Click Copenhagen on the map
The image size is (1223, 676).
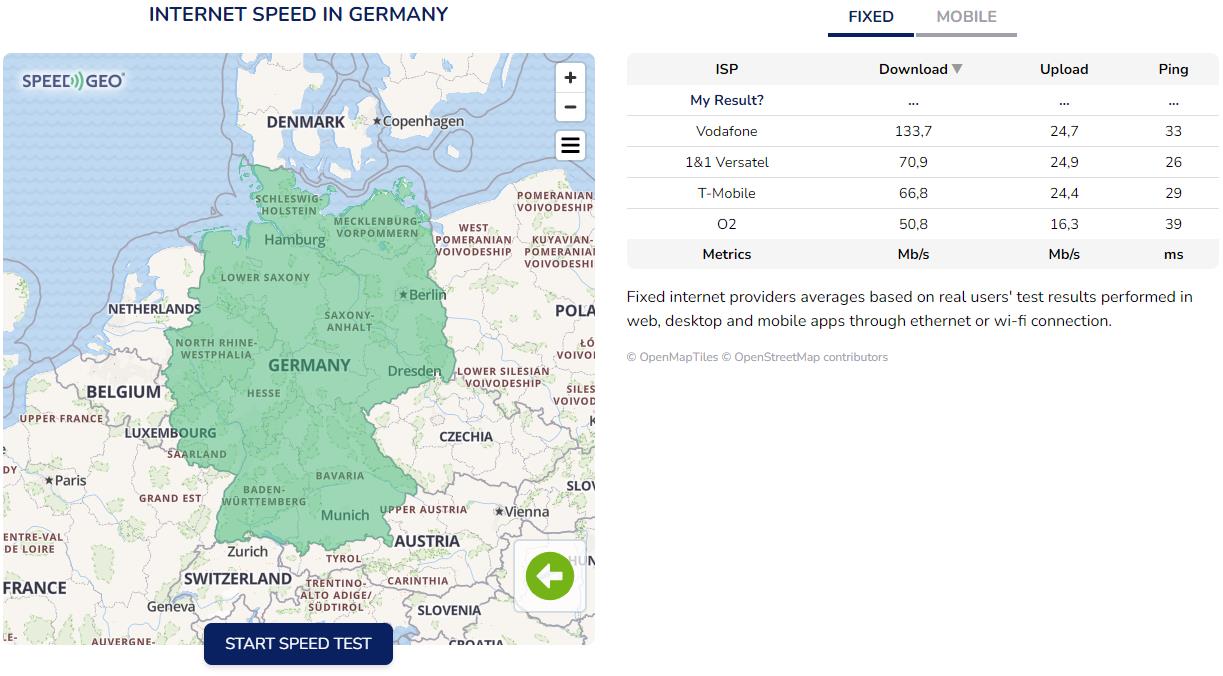point(418,121)
